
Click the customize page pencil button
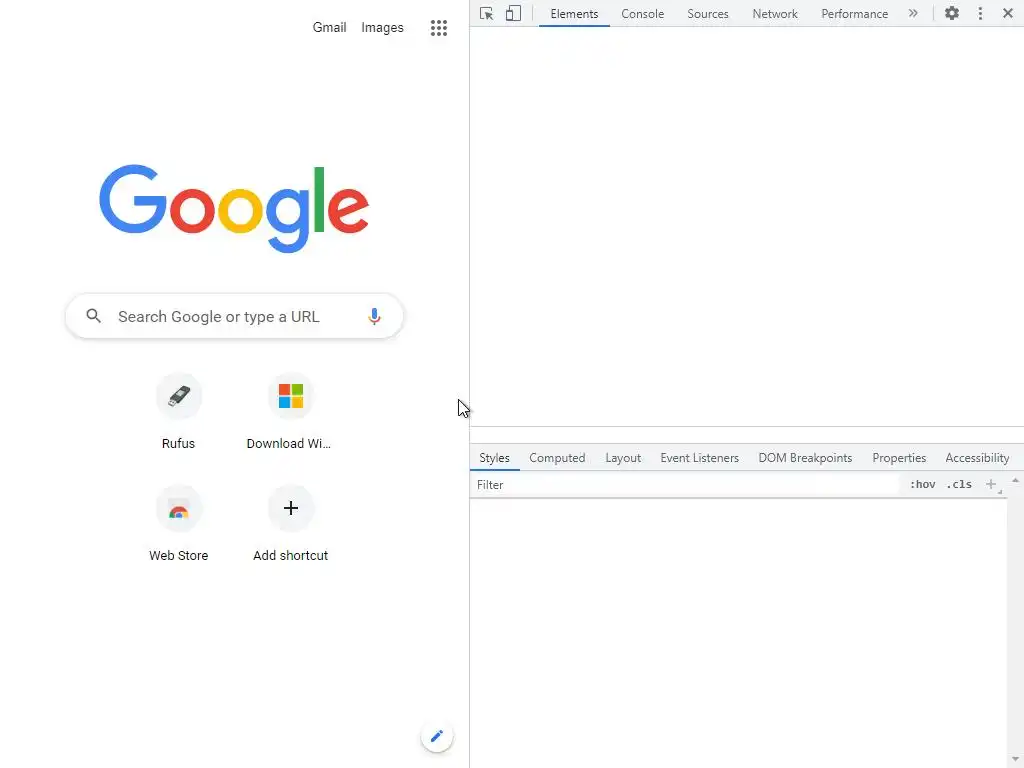coord(437,737)
